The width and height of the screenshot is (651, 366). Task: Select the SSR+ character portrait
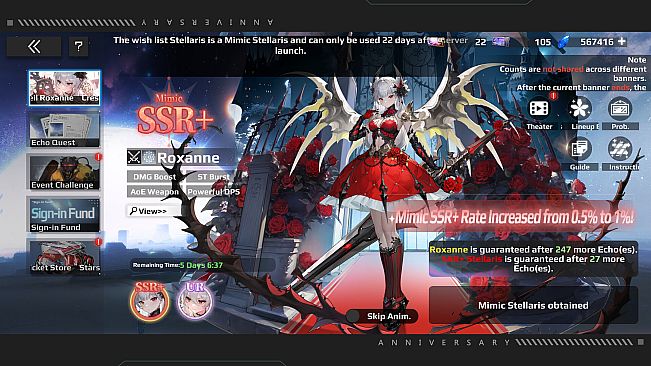[149, 301]
